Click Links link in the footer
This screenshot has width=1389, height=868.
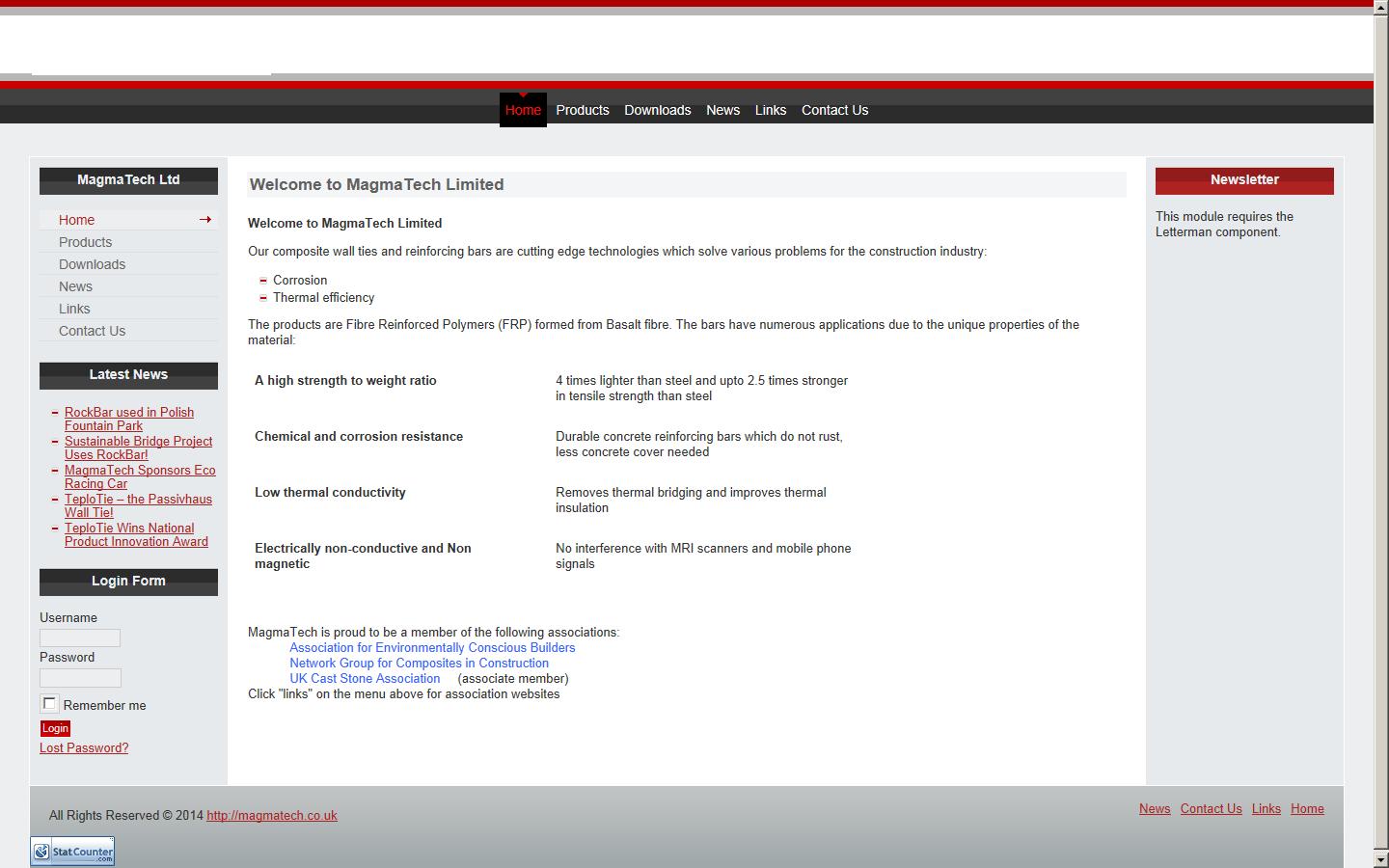tap(1266, 808)
